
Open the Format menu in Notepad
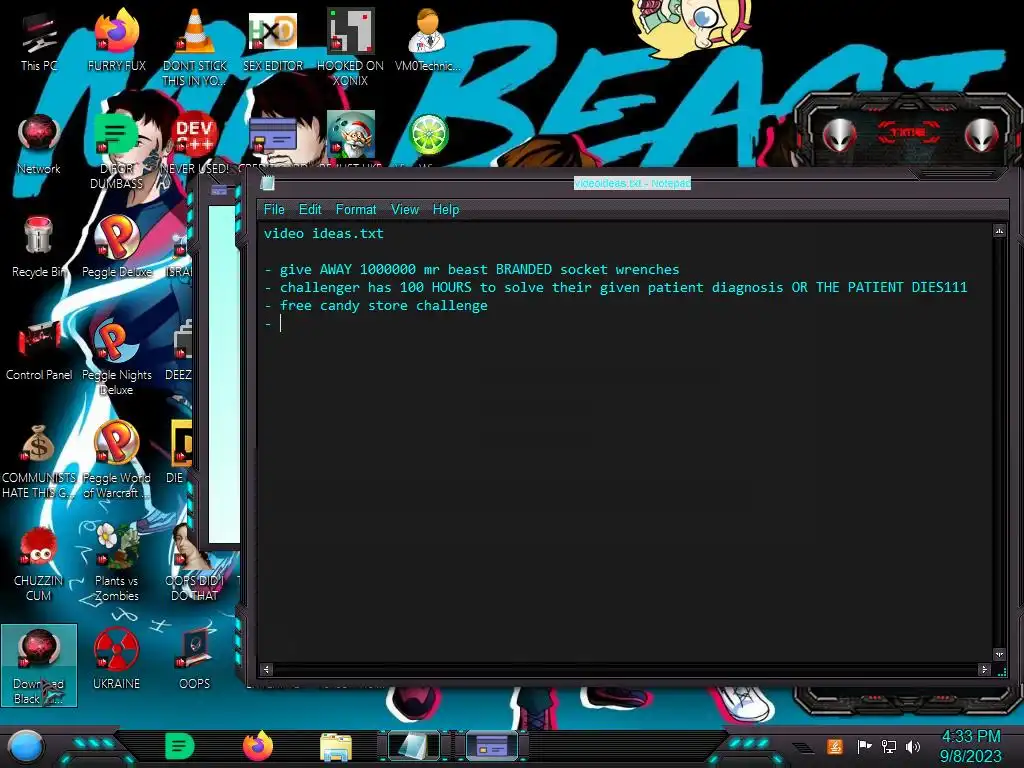(x=356, y=210)
